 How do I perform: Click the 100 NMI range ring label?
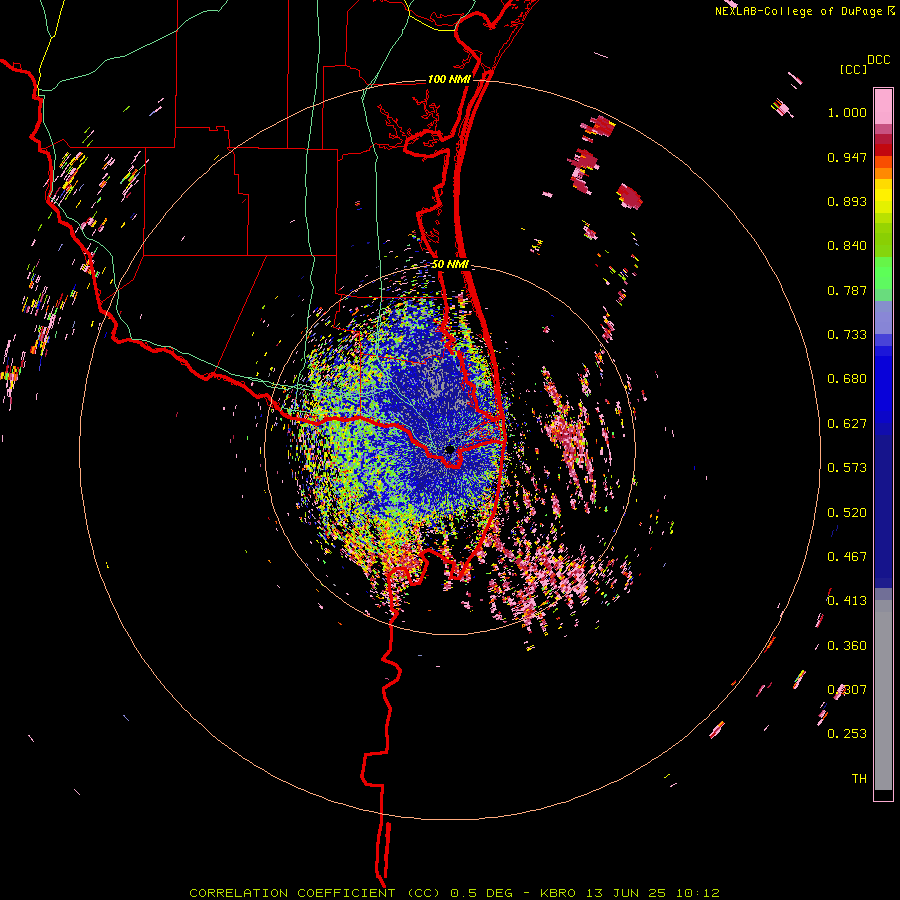coord(449,79)
